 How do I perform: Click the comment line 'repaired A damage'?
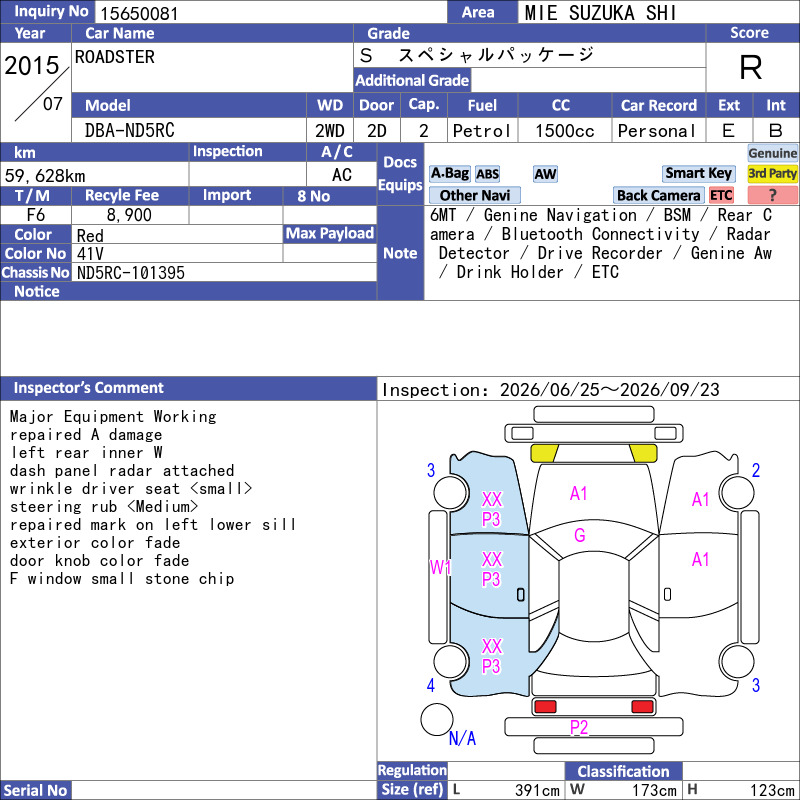pos(86,435)
